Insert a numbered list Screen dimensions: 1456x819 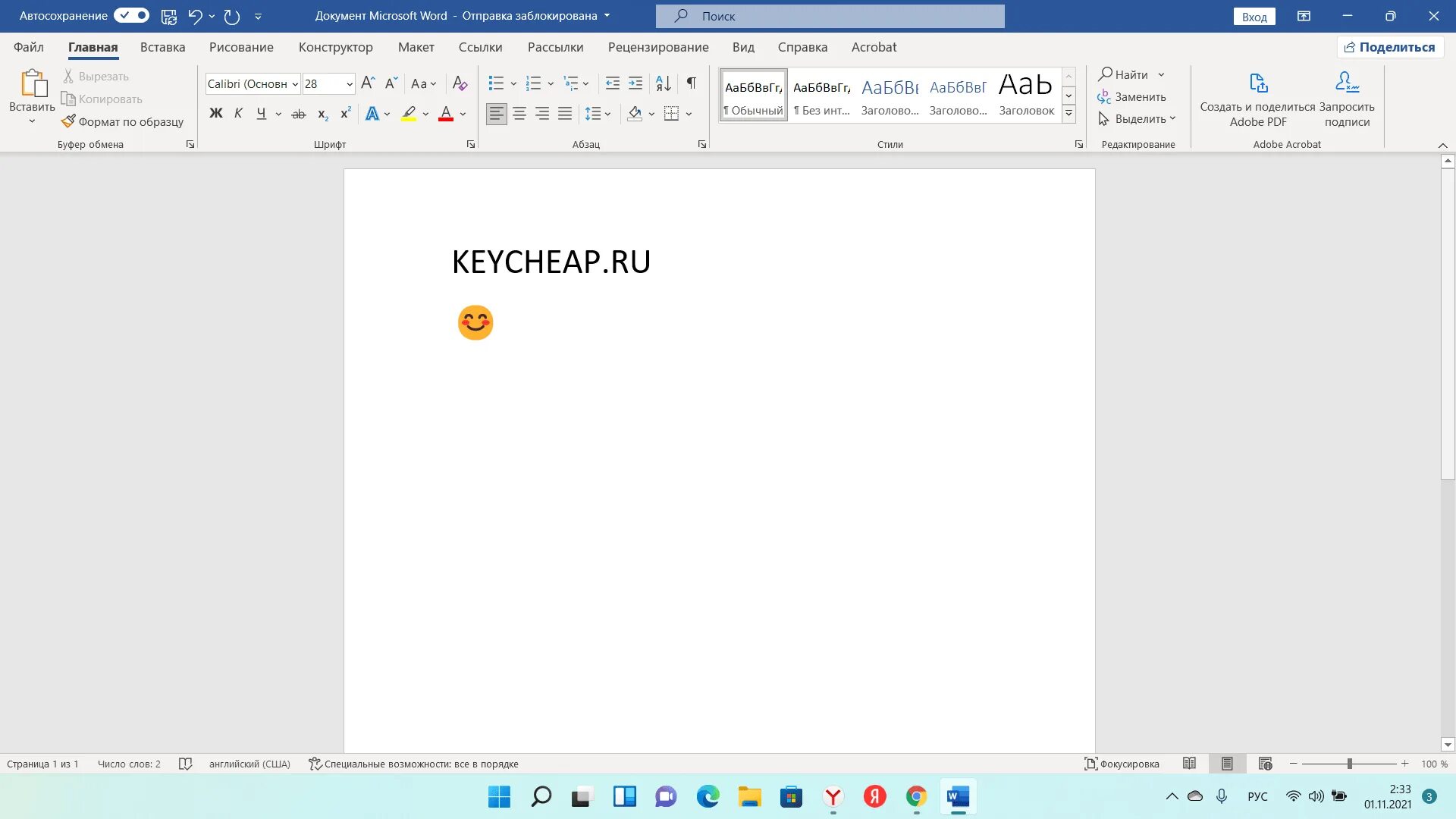pyautogui.click(x=533, y=83)
